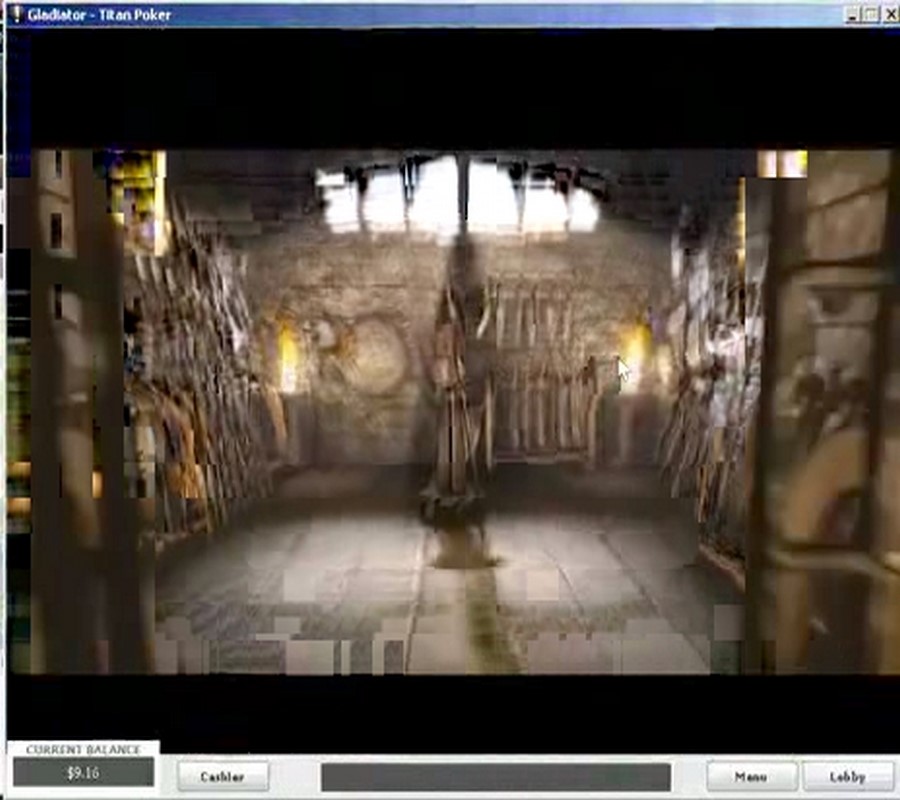Open the Cashier
This screenshot has width=900, height=800.
(223, 777)
